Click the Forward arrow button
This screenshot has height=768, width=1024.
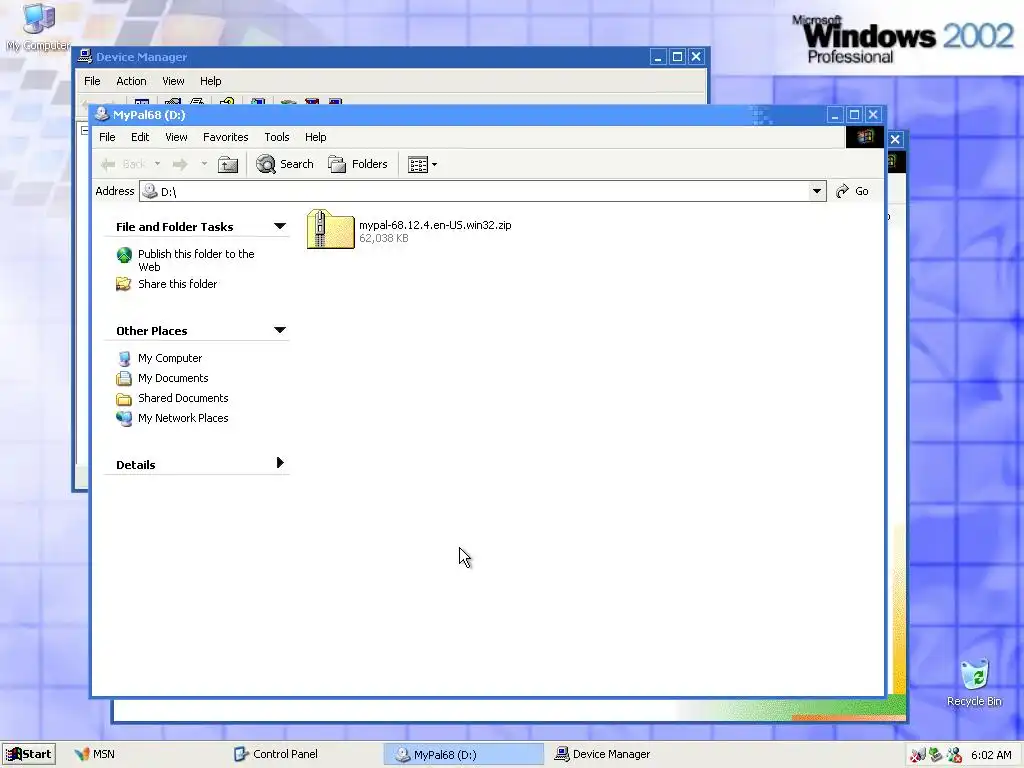(180, 164)
